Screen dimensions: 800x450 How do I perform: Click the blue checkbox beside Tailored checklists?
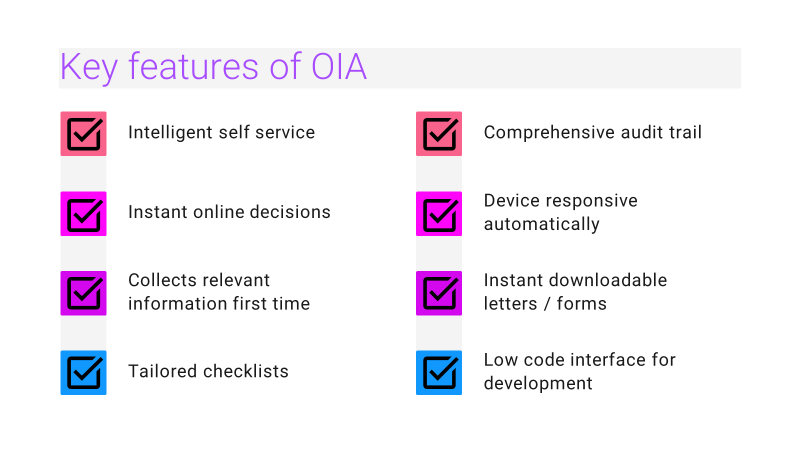[x=83, y=372]
